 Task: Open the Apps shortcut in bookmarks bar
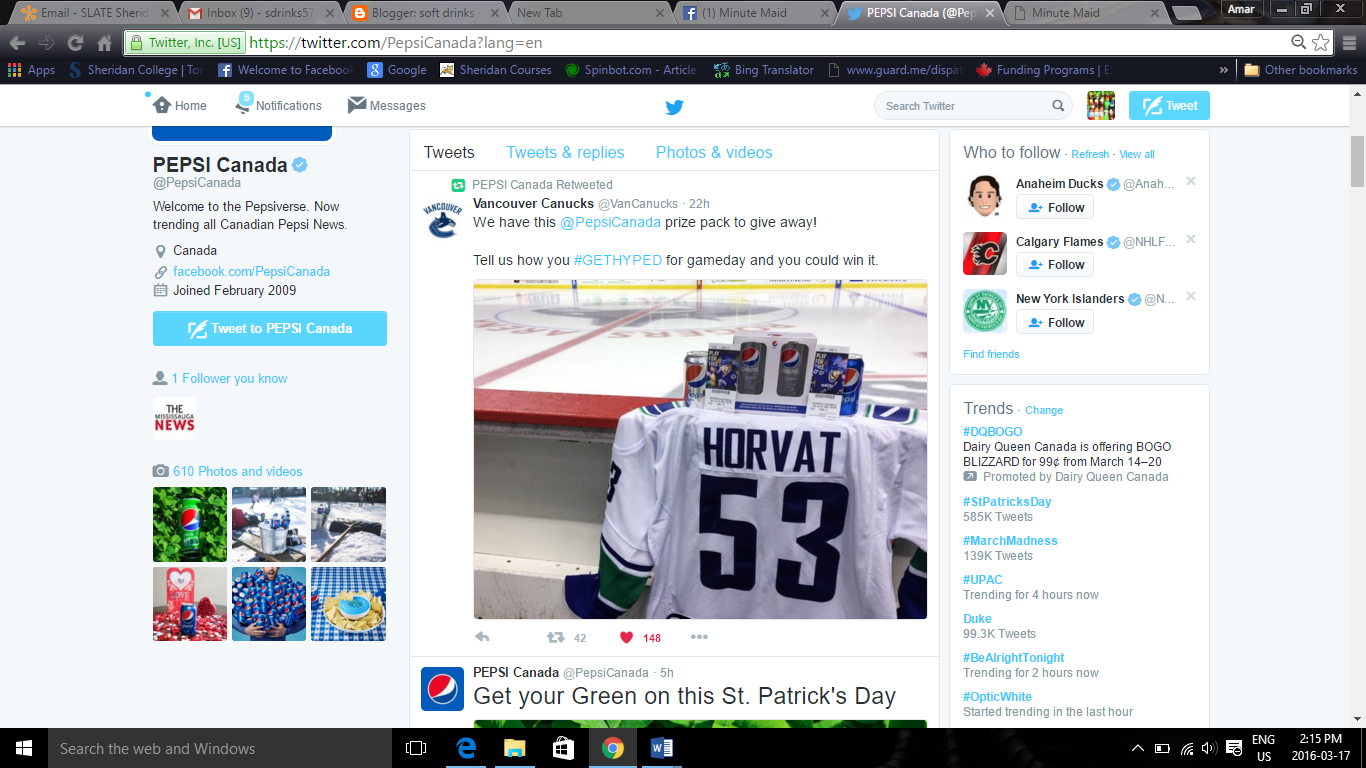click(31, 70)
